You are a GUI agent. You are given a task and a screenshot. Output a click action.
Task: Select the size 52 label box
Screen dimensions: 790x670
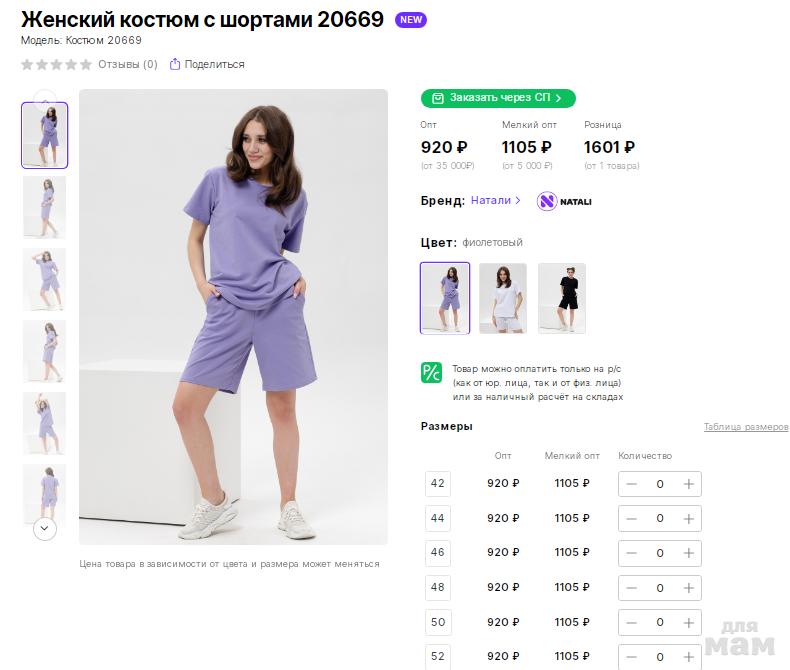pos(438,656)
